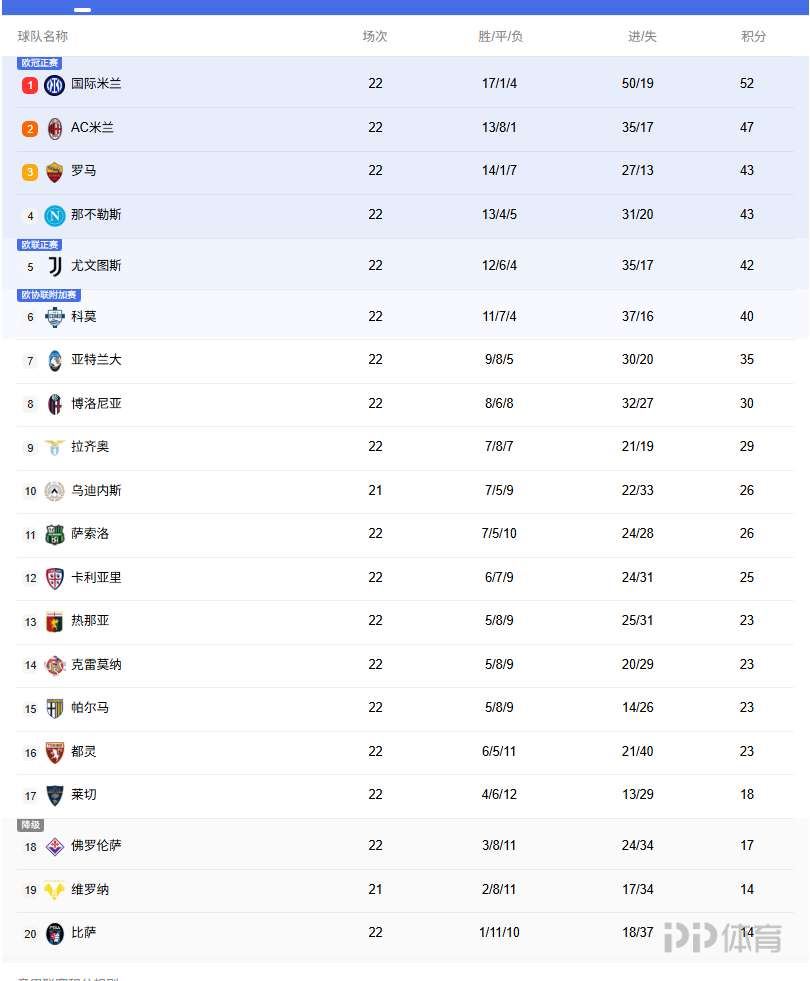
Task: Click the 场次 column header
Action: coord(375,36)
